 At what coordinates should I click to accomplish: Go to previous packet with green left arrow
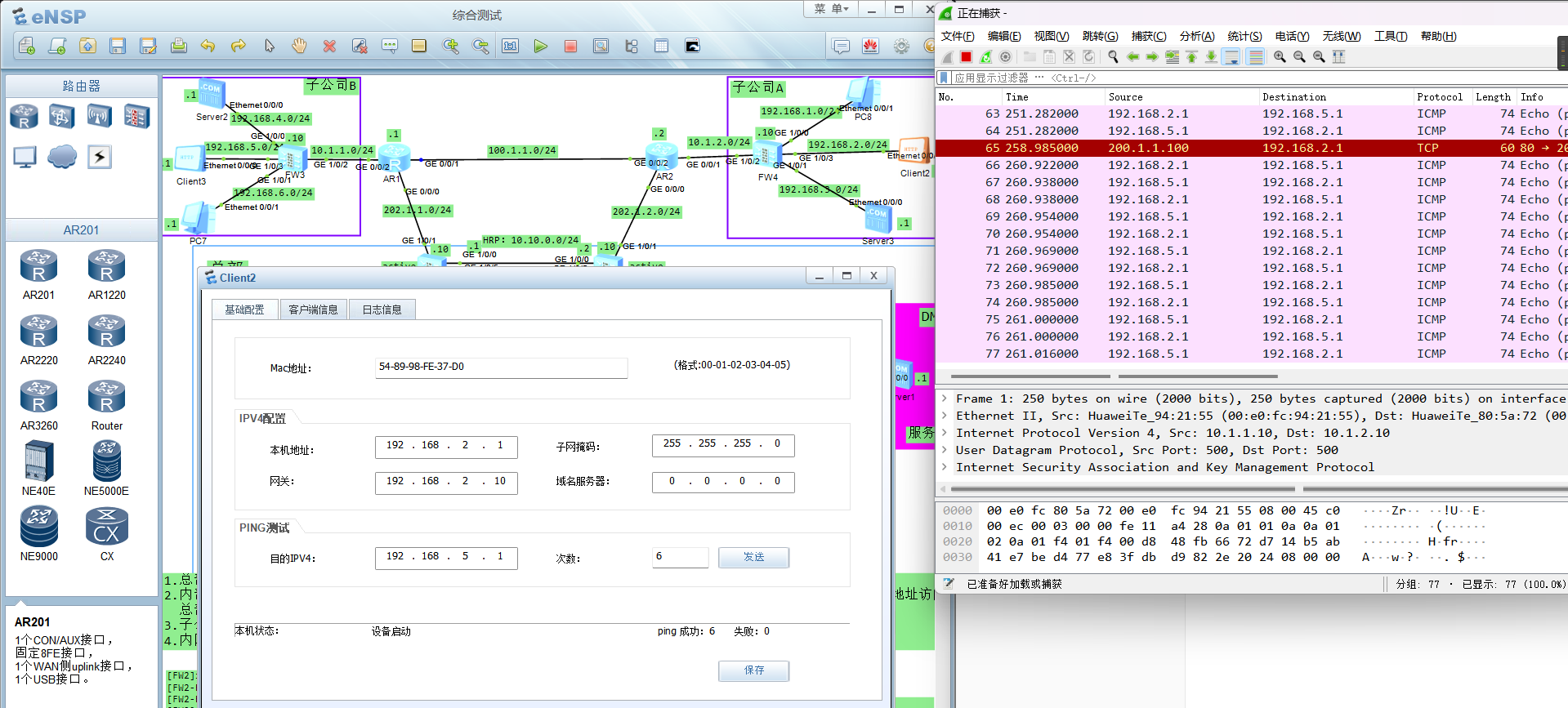(x=1132, y=57)
